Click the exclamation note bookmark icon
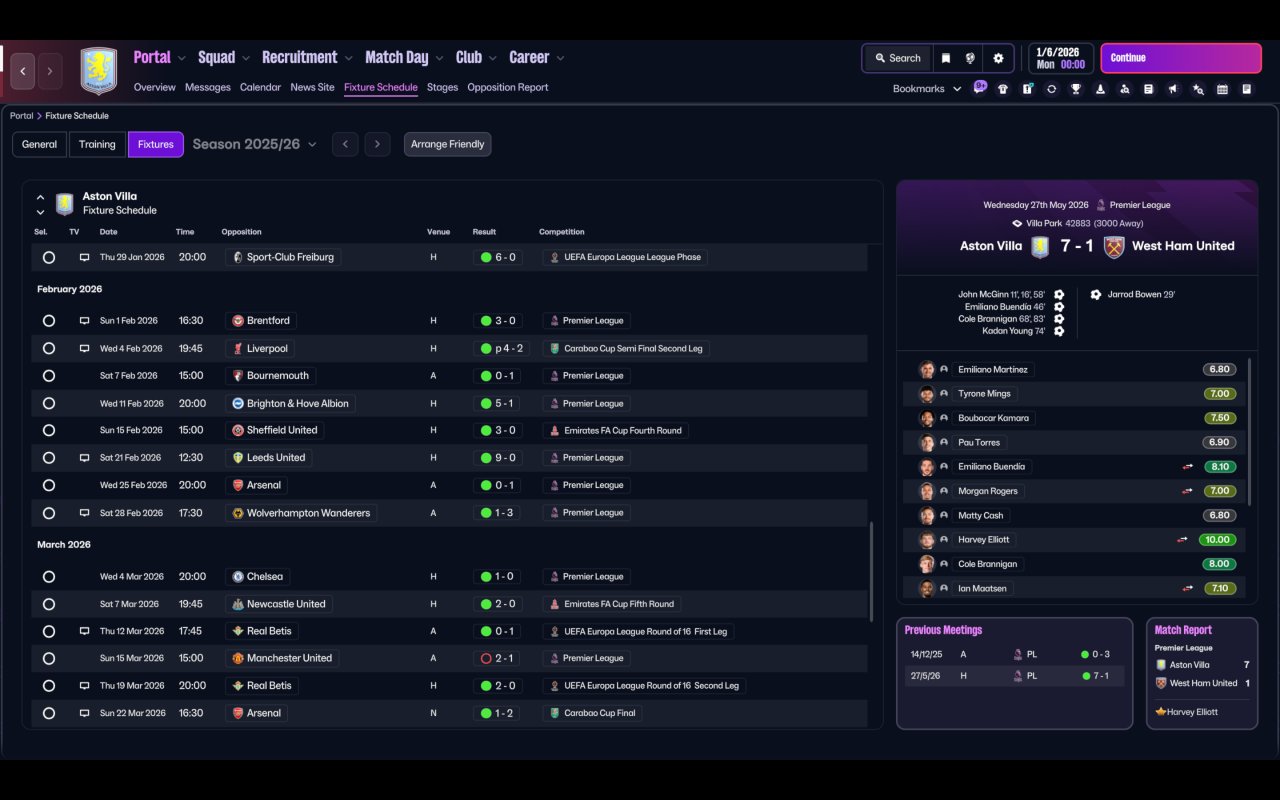 [1027, 89]
